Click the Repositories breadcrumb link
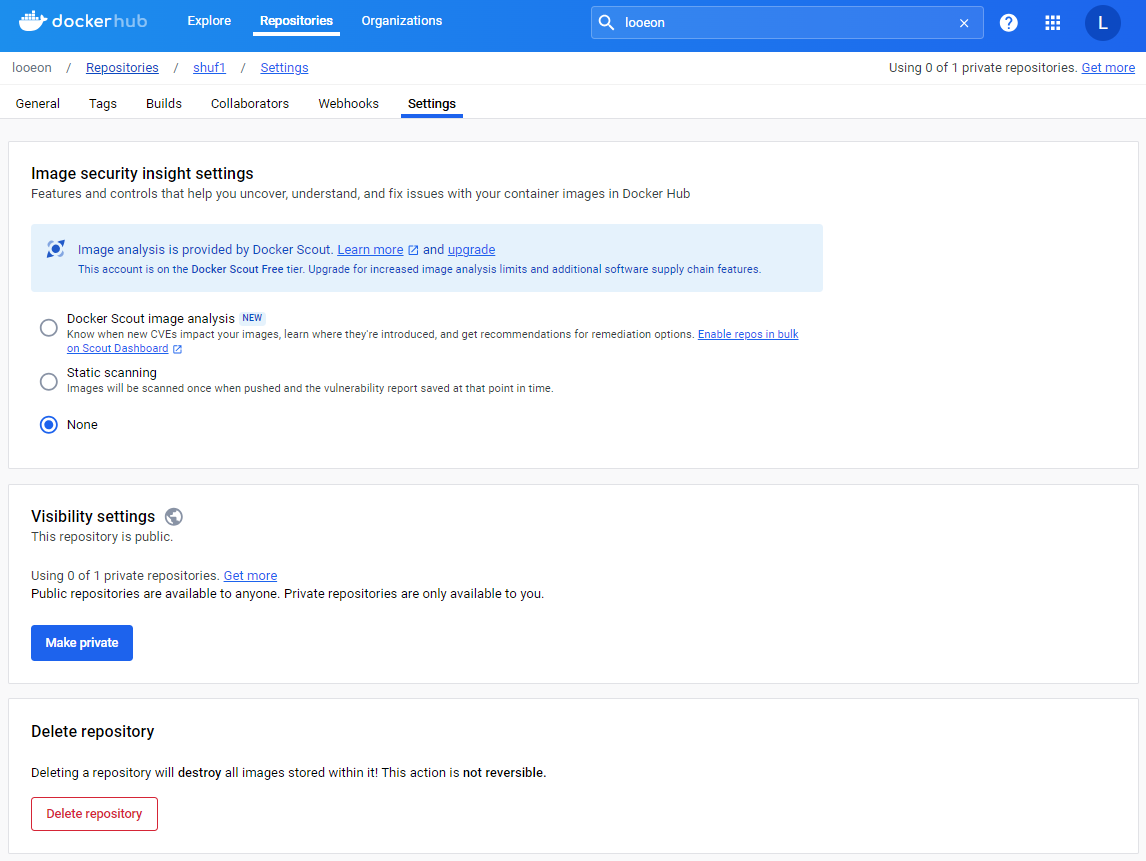This screenshot has height=861, width=1146. click(122, 68)
